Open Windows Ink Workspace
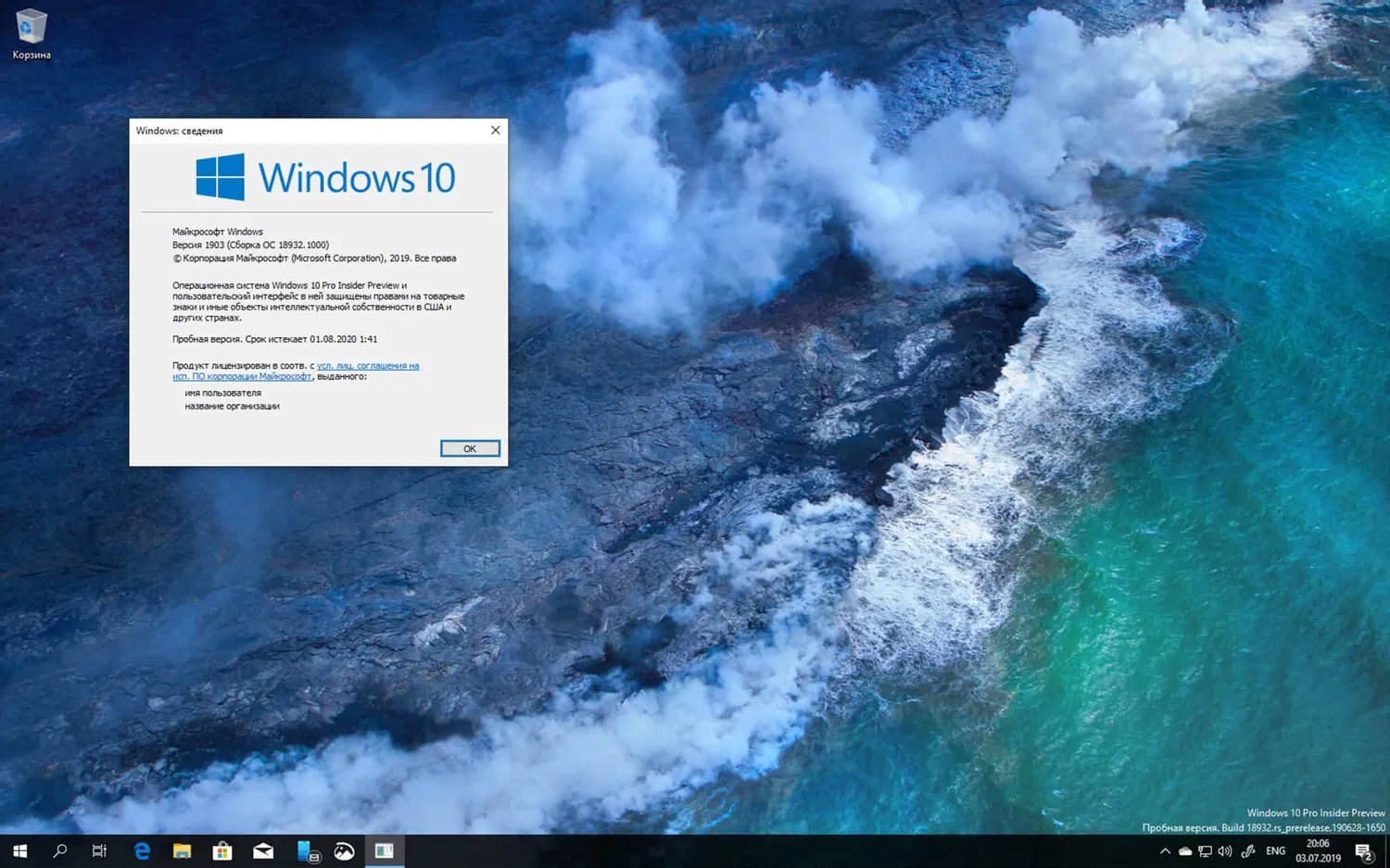This screenshot has height=868, width=1390. coord(1246,850)
